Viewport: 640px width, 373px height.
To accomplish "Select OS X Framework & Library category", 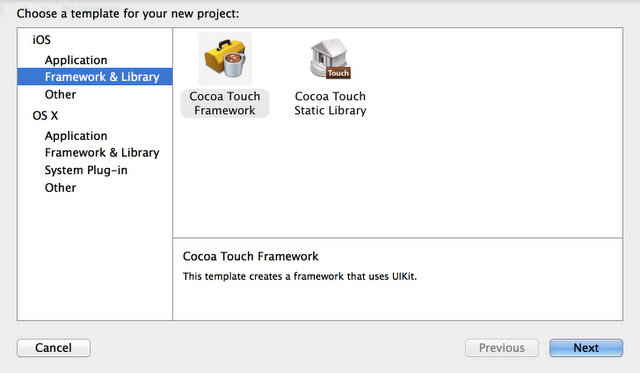I will coord(102,153).
